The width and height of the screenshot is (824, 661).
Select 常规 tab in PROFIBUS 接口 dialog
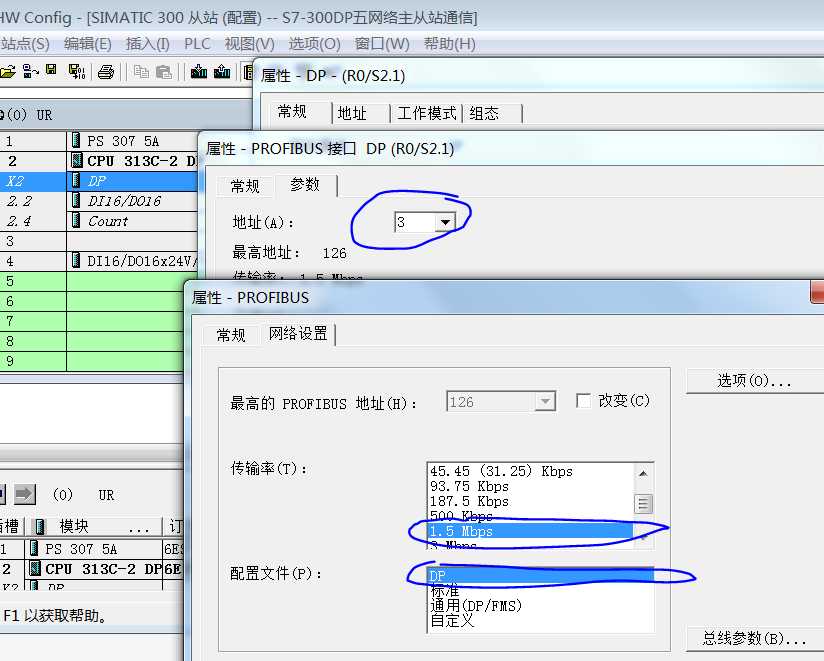click(245, 186)
